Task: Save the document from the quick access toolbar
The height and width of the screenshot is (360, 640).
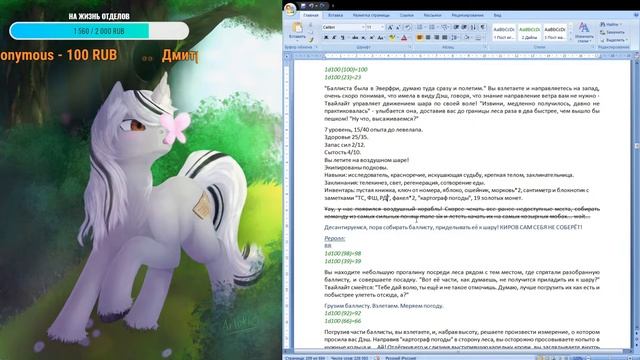Action: pos(303,5)
